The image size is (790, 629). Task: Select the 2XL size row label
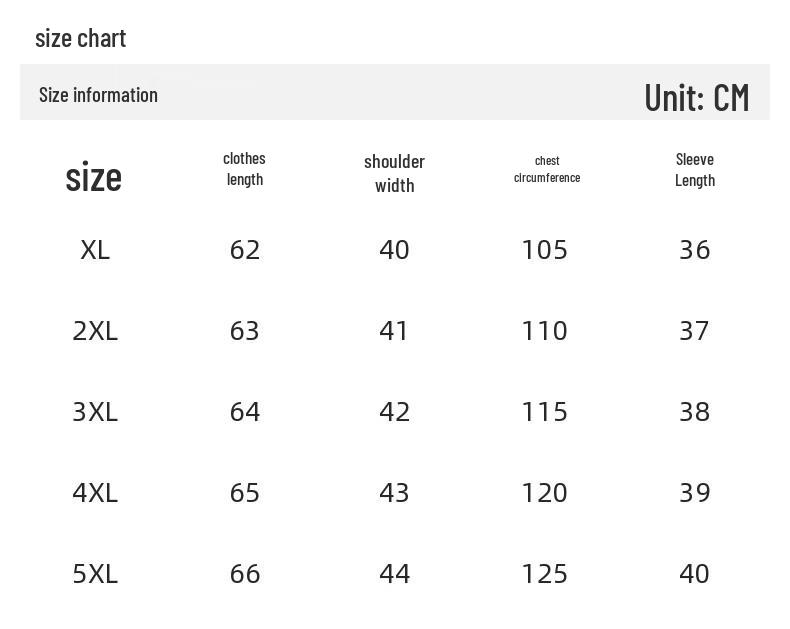(95, 331)
